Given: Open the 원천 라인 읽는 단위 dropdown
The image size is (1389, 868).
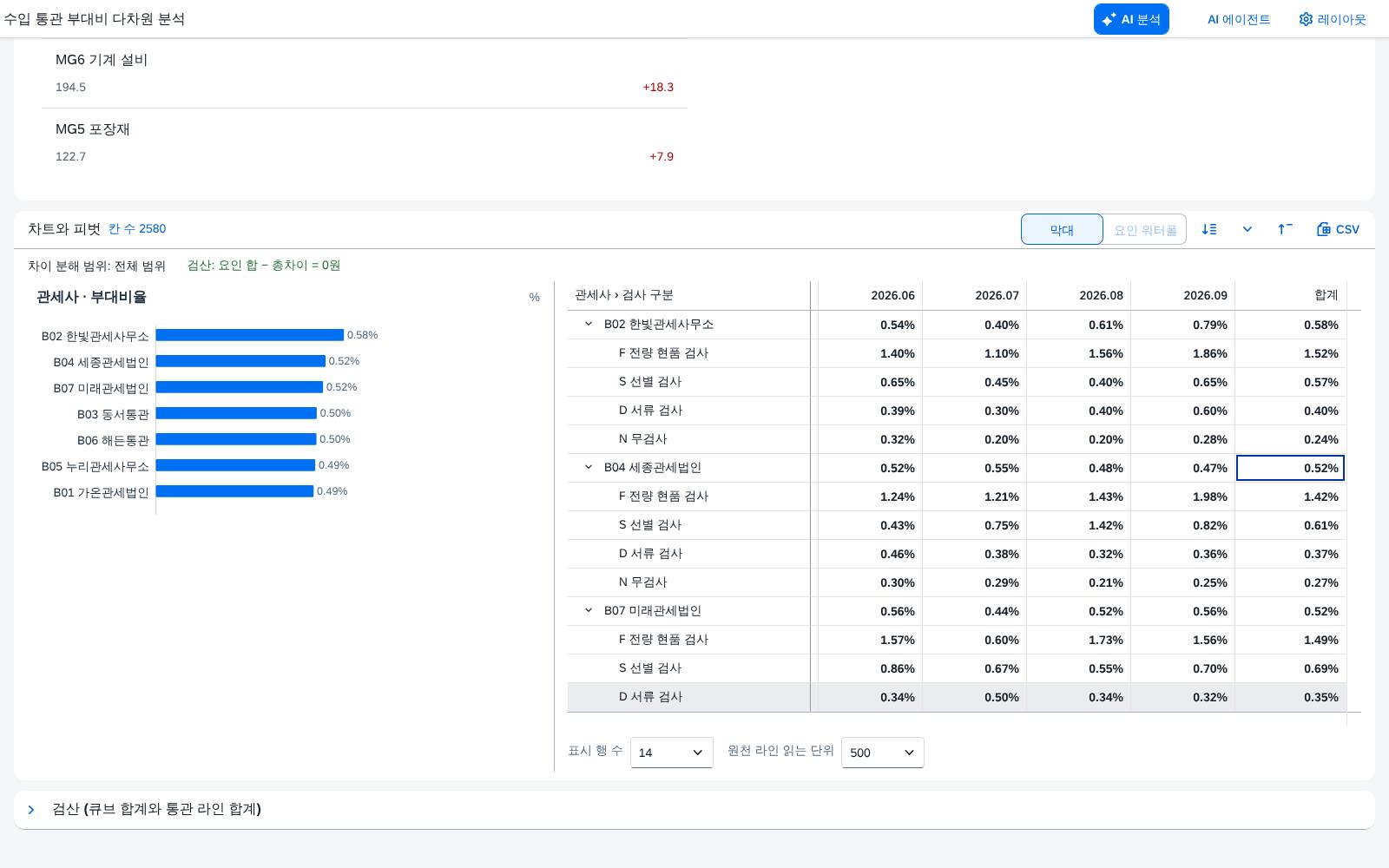Looking at the screenshot, I should [883, 753].
